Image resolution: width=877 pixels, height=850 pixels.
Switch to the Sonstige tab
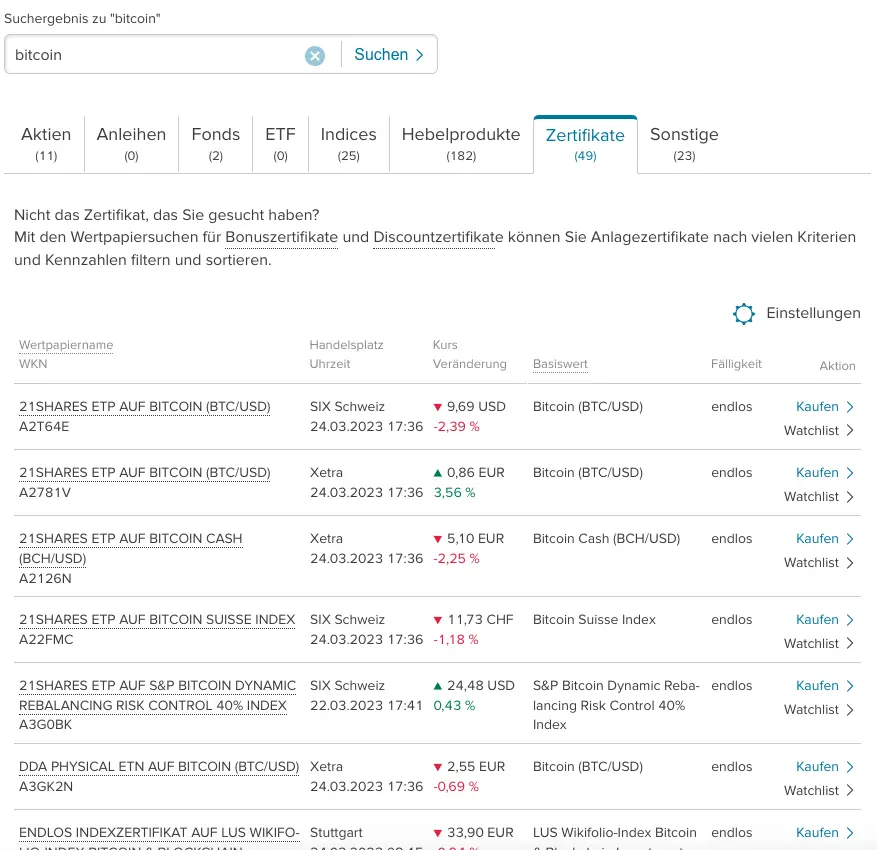tap(684, 144)
